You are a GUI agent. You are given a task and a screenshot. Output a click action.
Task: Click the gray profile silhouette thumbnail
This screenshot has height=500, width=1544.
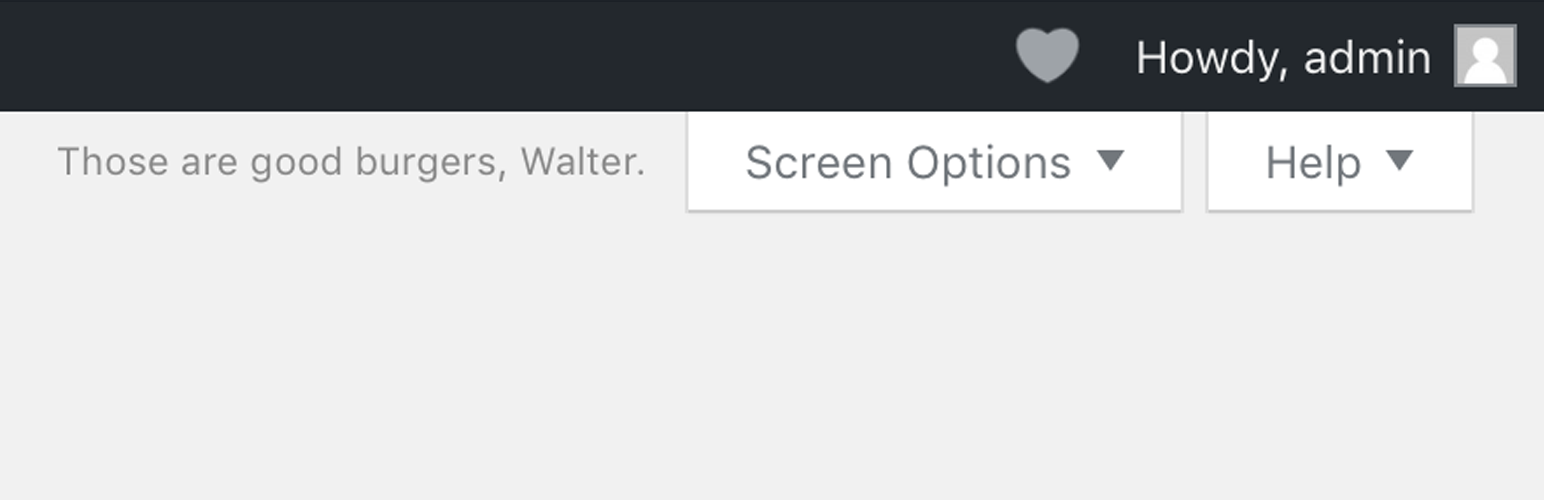click(1485, 56)
